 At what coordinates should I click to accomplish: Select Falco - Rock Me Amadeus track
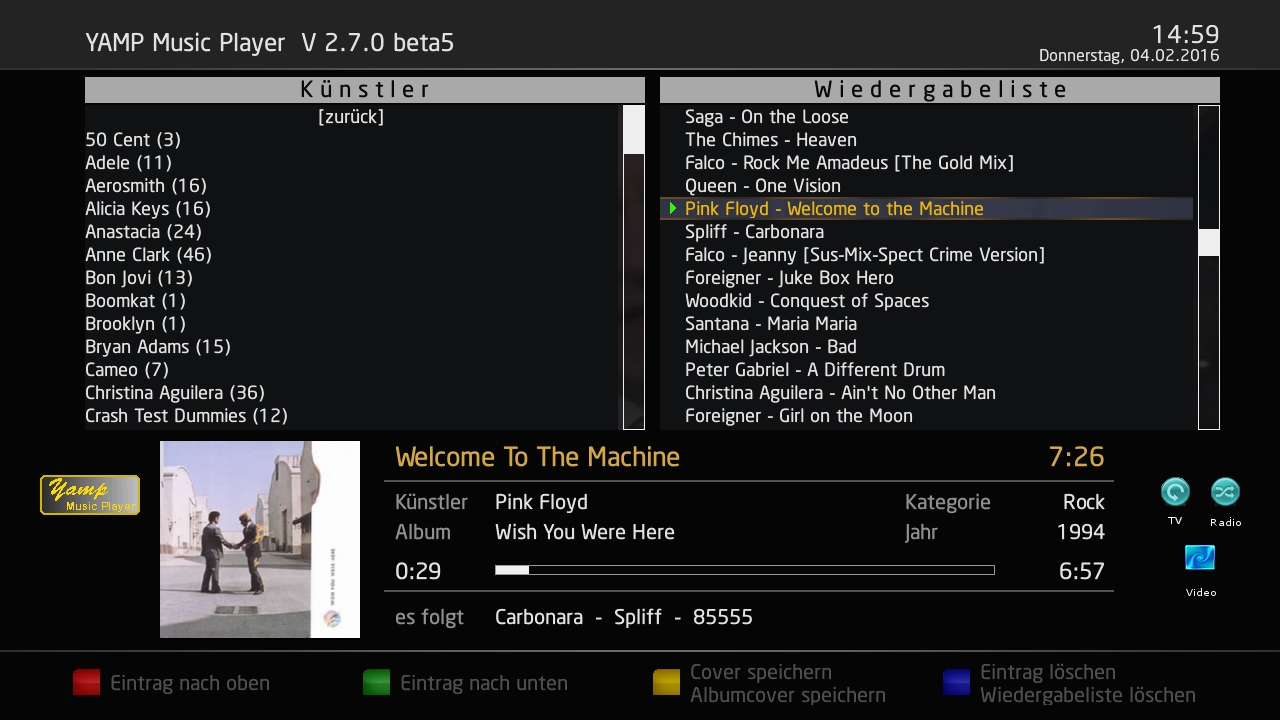(x=849, y=163)
